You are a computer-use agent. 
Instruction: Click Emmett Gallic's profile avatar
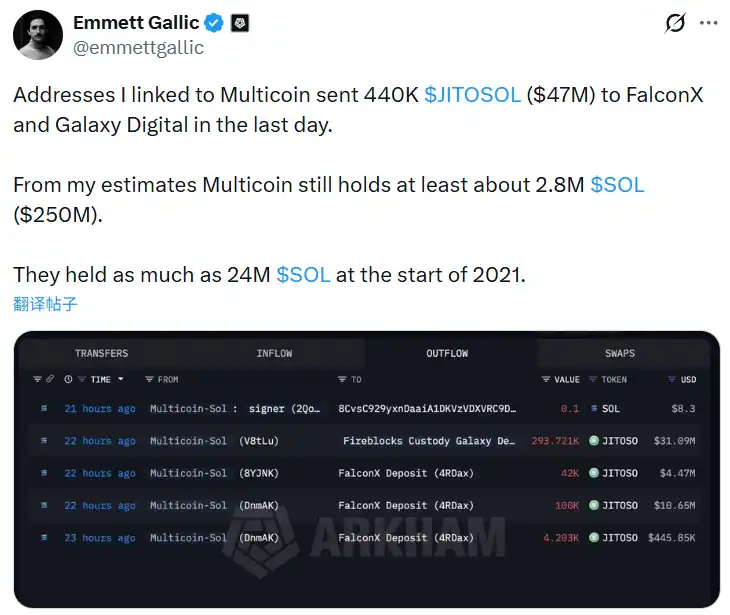39,37
